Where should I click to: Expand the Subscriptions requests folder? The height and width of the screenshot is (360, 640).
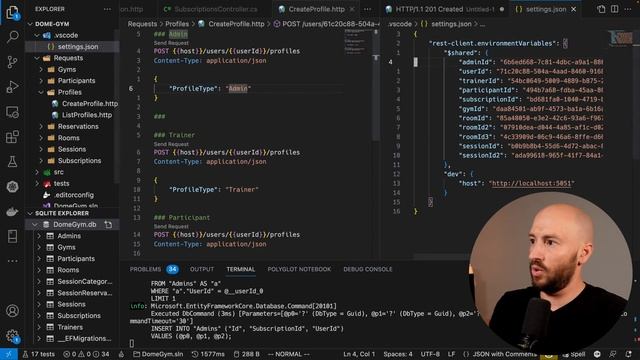tap(41, 161)
